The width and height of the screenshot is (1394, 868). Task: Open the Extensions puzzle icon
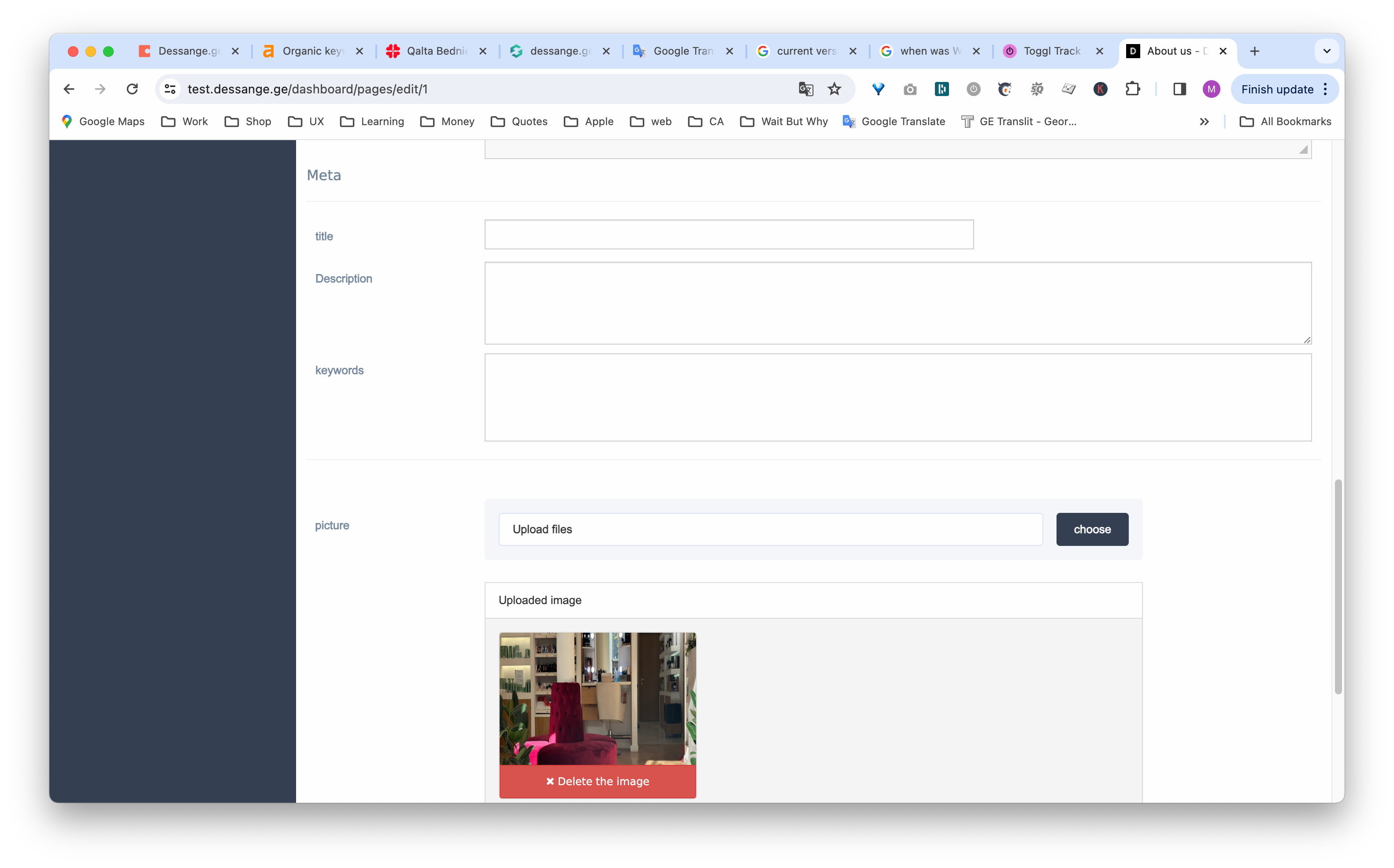click(x=1132, y=89)
